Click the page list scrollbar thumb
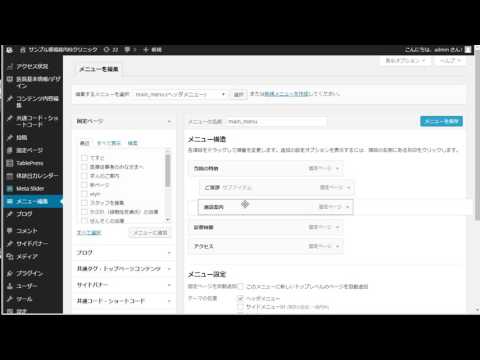This screenshot has height=360, width=480. (x=168, y=170)
